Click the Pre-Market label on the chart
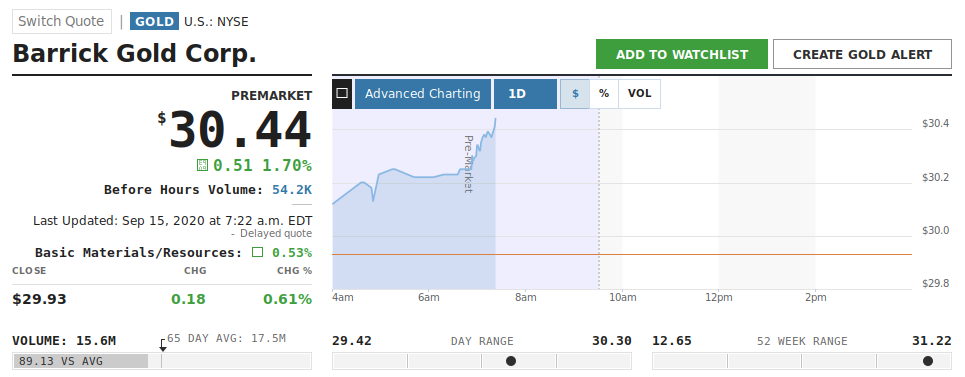Image resolution: width=965 pixels, height=377 pixels. click(468, 164)
